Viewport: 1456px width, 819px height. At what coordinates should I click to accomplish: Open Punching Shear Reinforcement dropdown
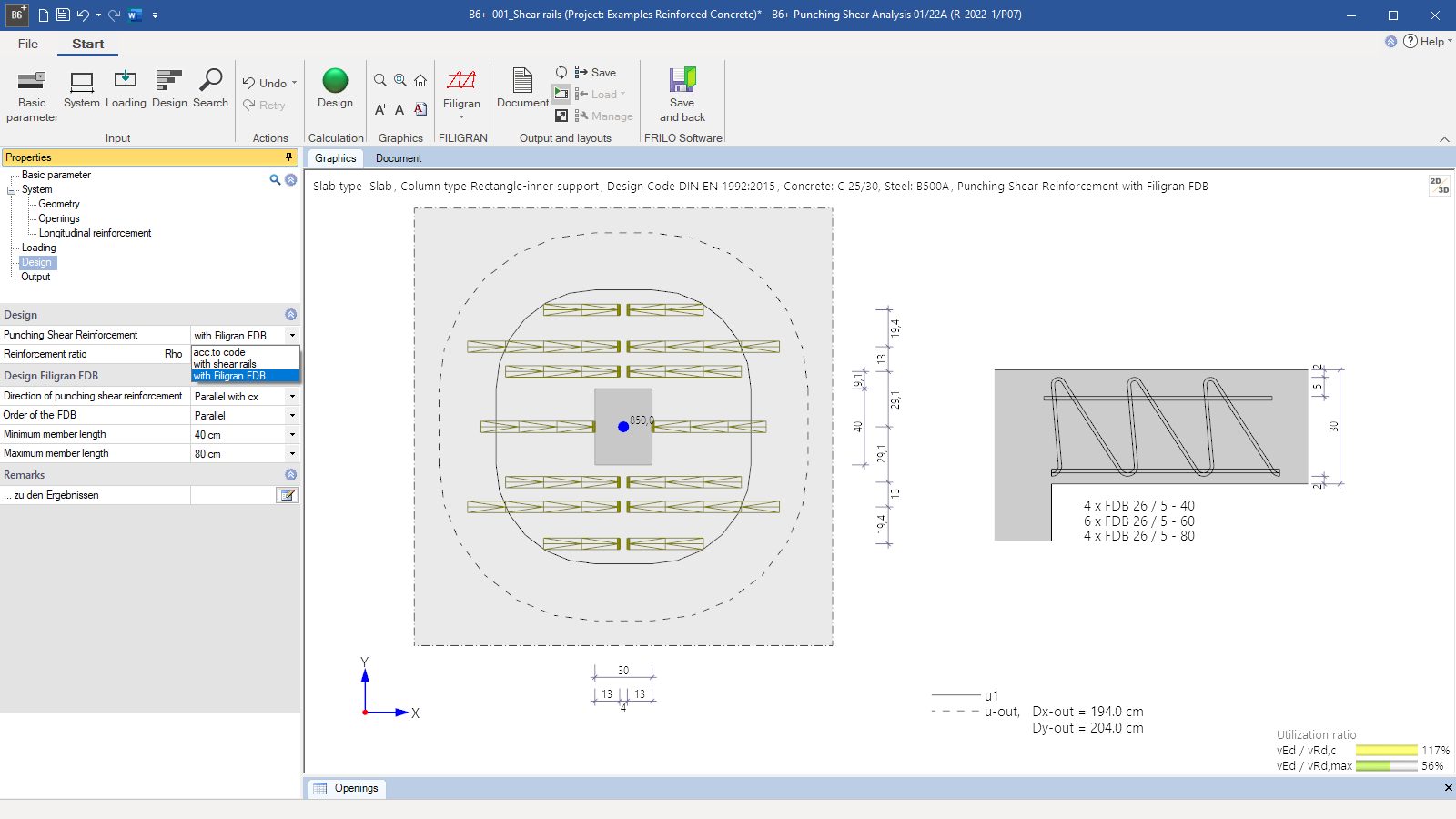coord(292,335)
